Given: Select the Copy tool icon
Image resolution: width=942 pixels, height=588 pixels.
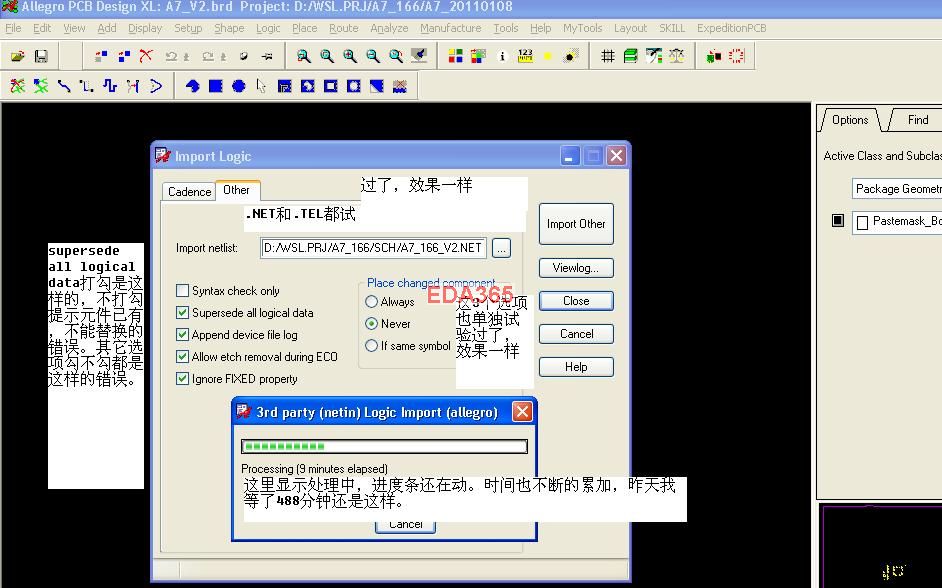Looking at the screenshot, I should click(x=124, y=56).
